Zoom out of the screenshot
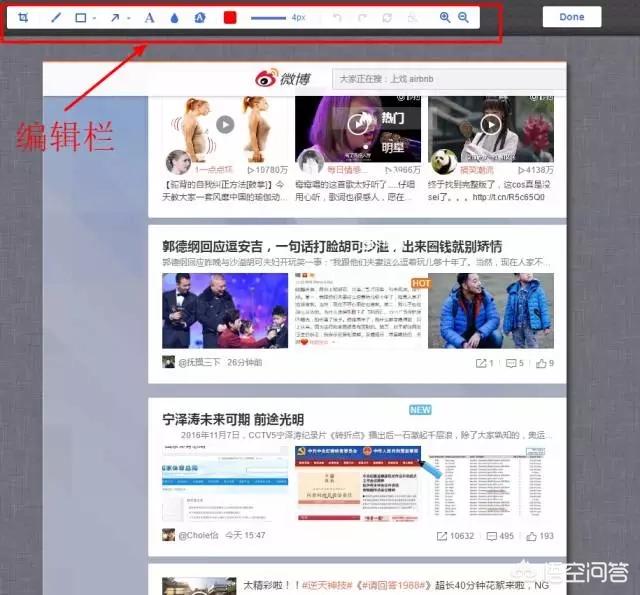Screen dimensions: 640x595 (x=463, y=17)
